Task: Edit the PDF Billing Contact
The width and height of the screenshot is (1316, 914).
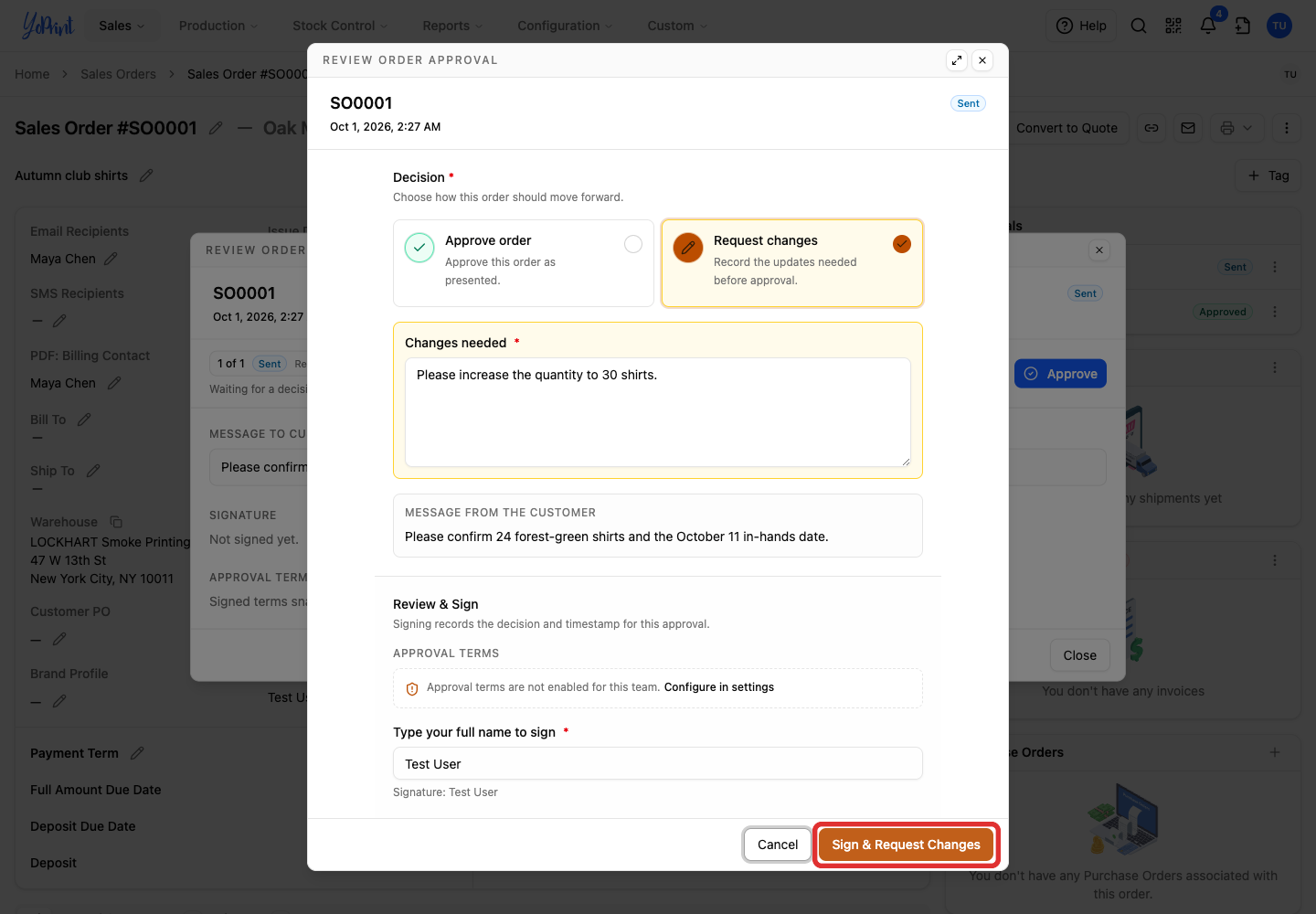Action: tap(114, 383)
